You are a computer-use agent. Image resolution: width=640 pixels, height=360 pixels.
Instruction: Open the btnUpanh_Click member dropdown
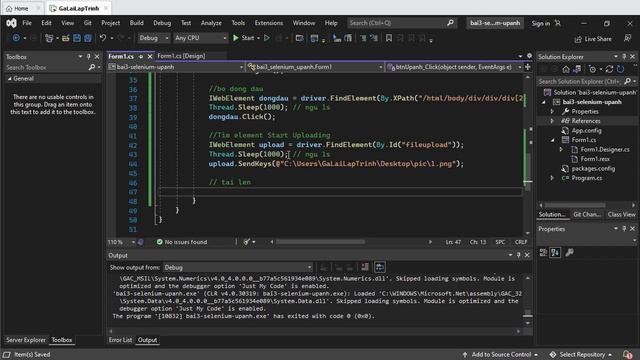[454, 67]
